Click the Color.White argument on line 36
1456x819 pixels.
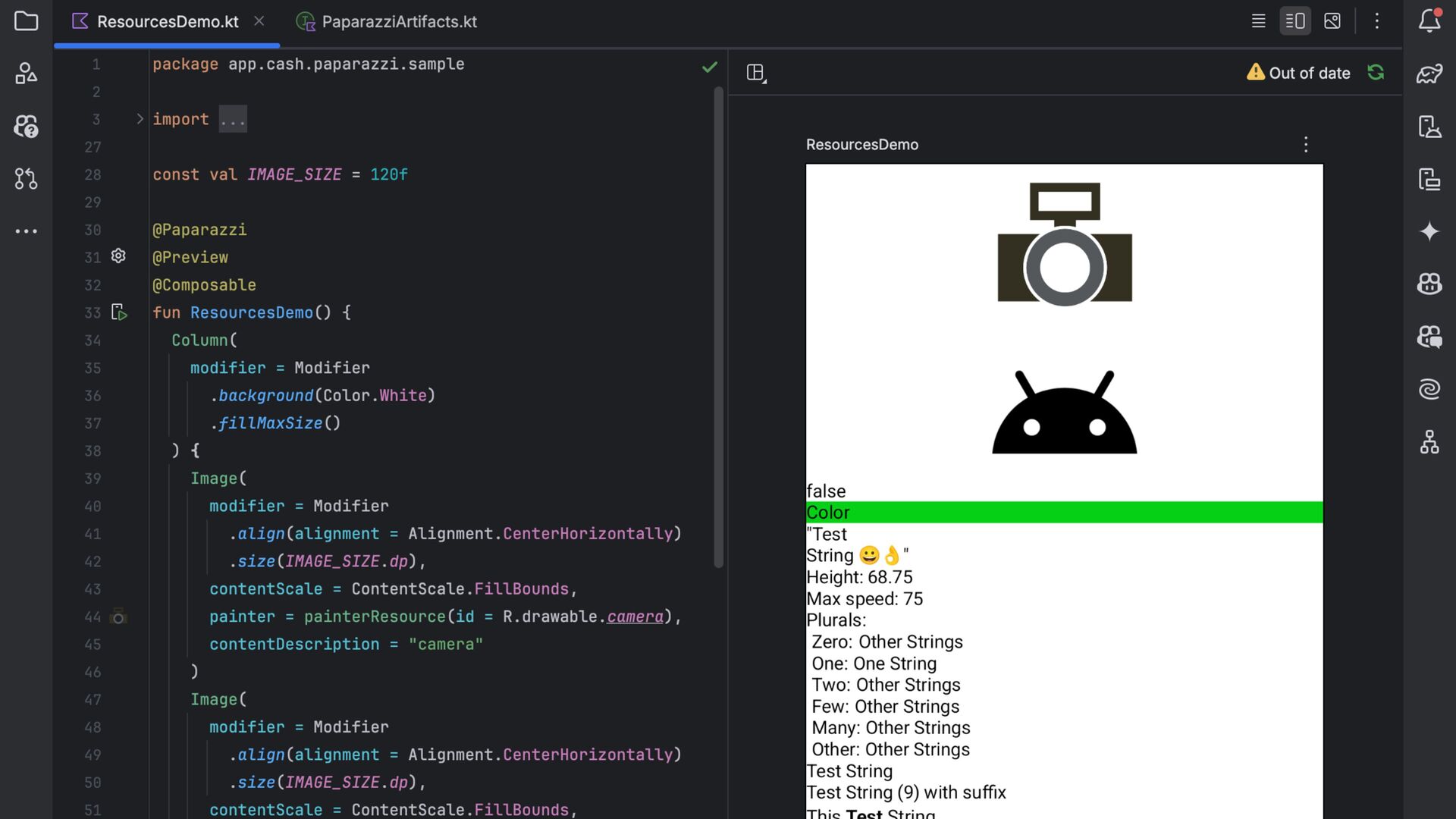pos(375,395)
